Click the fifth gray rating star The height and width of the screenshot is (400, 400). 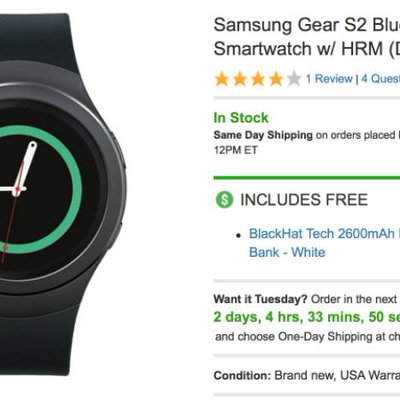(x=294, y=79)
